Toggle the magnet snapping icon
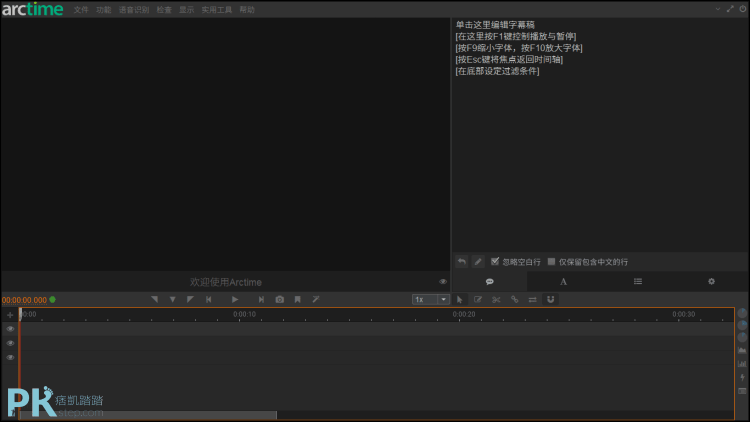The height and width of the screenshot is (422, 750). 551,300
